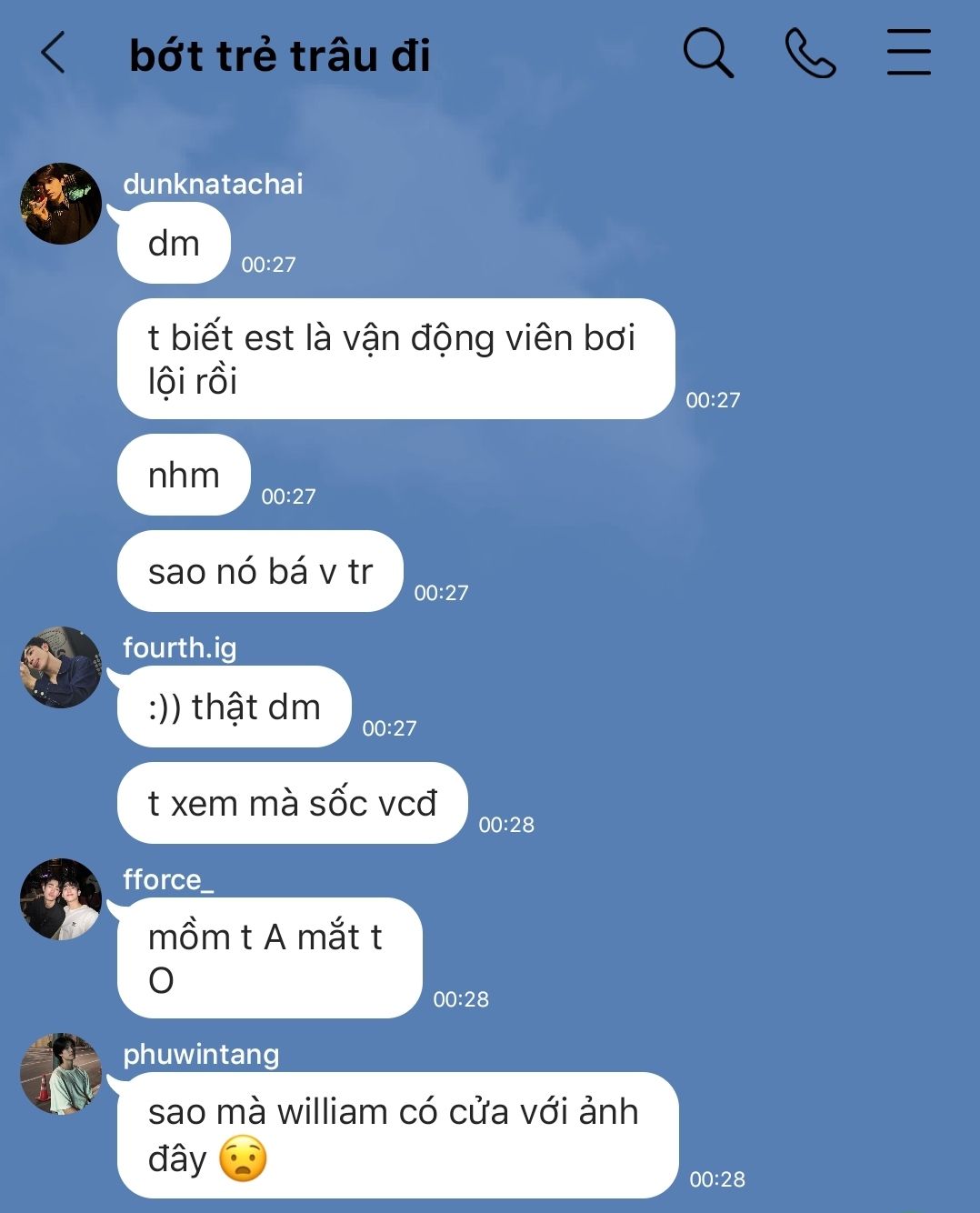Select the ":)) thật dm" message

[x=235, y=707]
